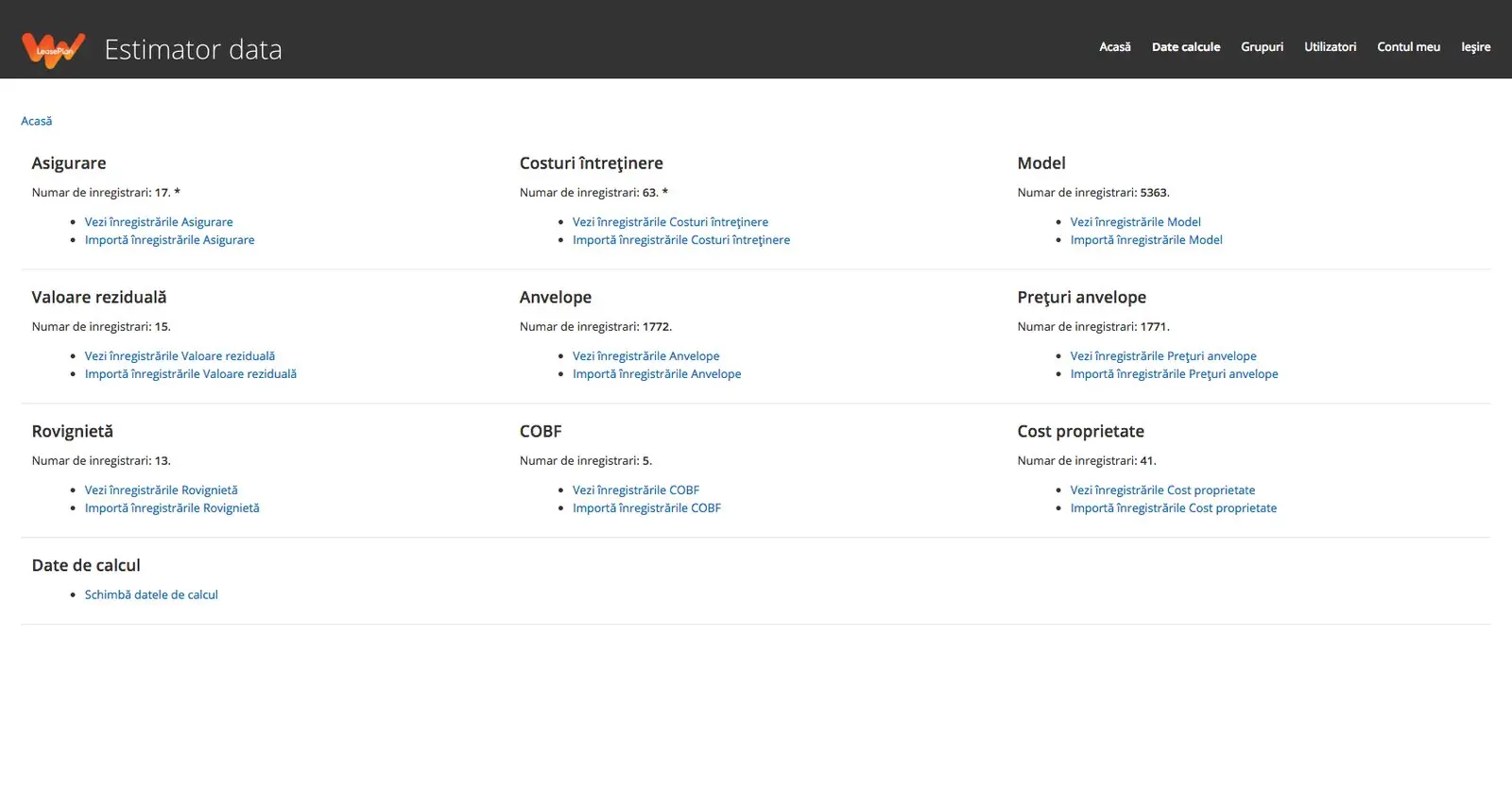The width and height of the screenshot is (1512, 791).
Task: Import Preţuri anvelope records link
Action: (1174, 374)
